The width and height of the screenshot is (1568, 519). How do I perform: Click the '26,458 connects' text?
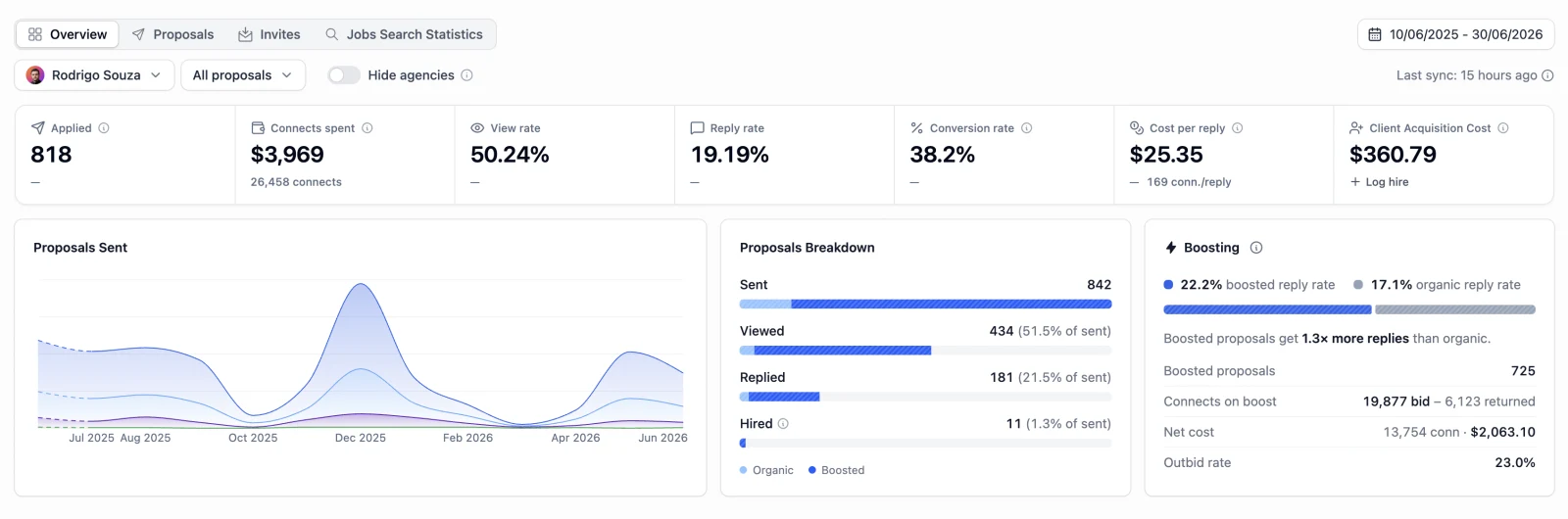click(x=296, y=182)
